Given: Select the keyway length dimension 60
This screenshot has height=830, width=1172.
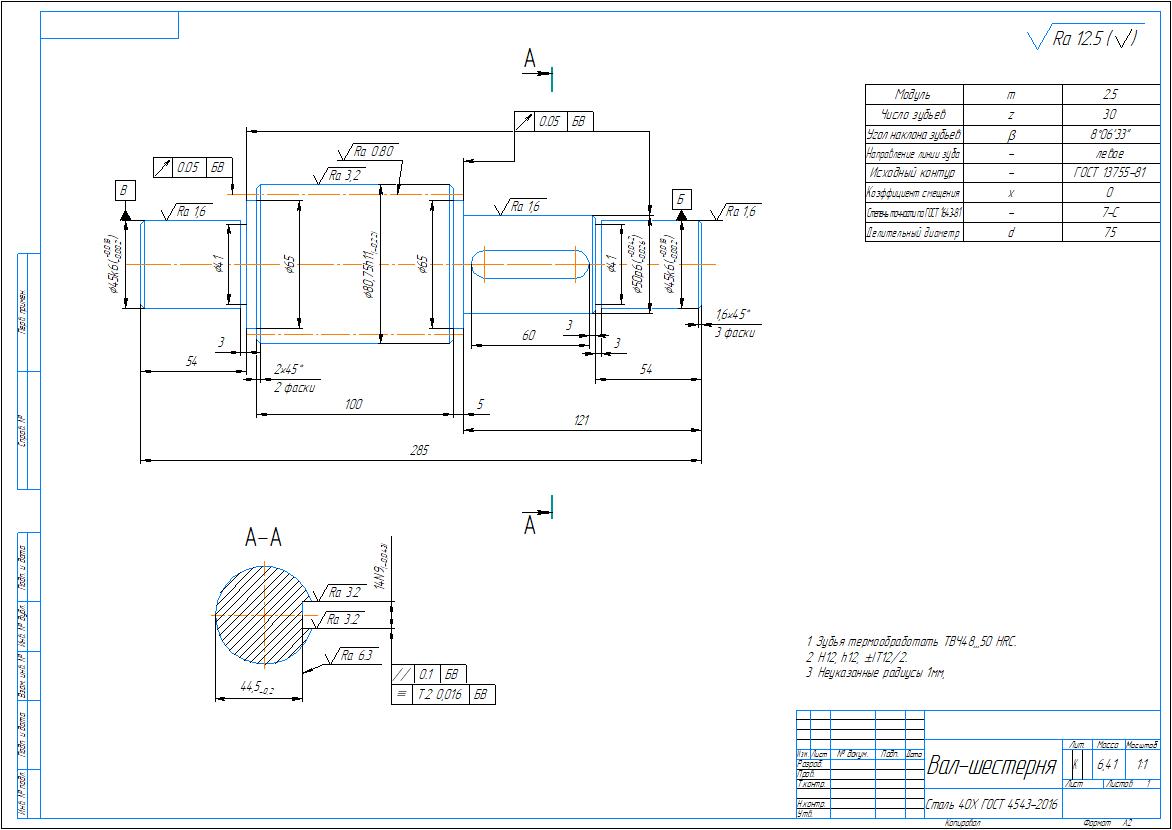Looking at the screenshot, I should (528, 336).
